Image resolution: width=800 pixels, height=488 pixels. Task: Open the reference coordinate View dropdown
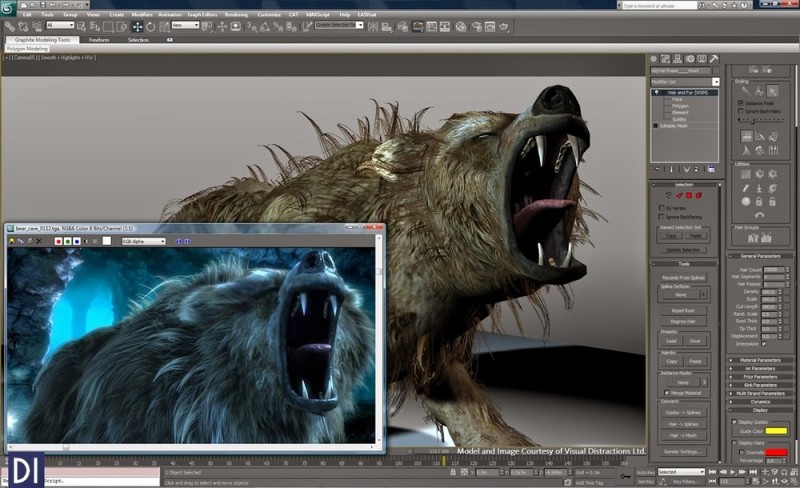pyautogui.click(x=185, y=25)
